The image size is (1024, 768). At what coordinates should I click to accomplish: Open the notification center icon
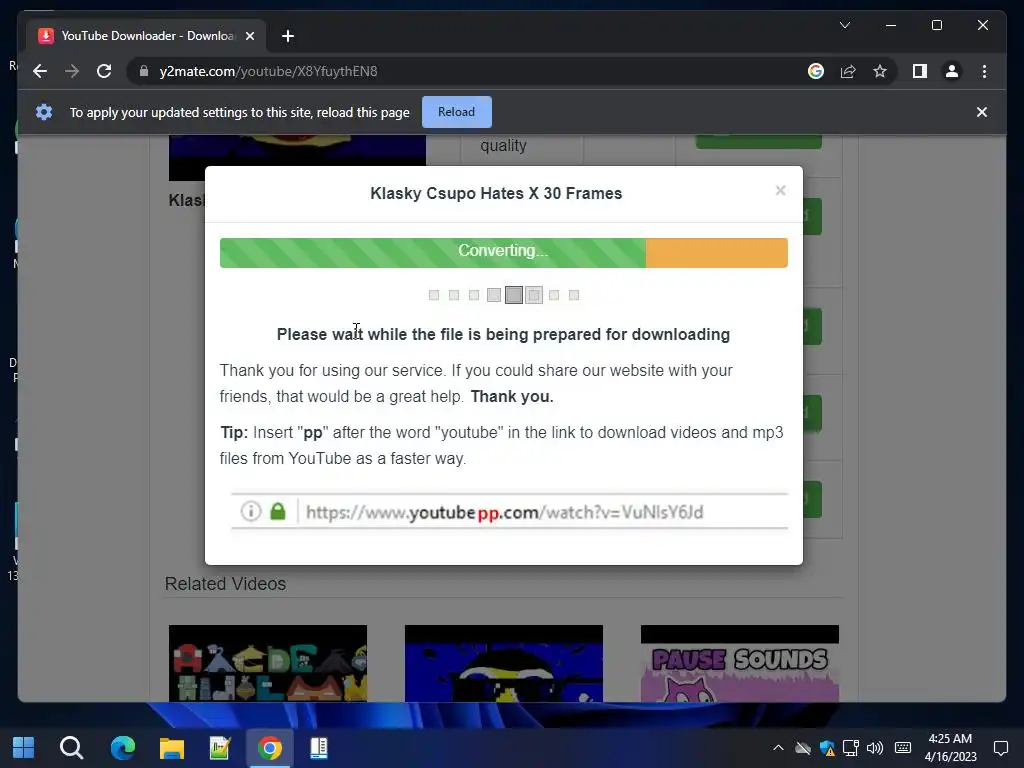point(1000,748)
